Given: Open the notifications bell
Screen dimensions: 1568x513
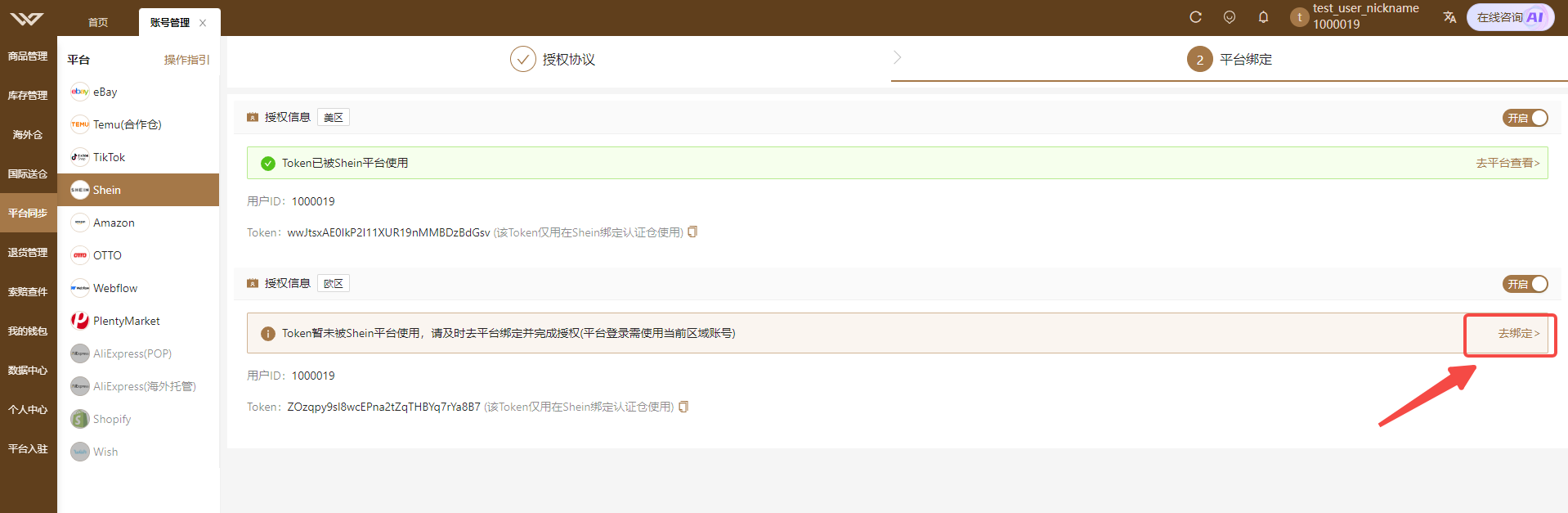Looking at the screenshot, I should click(1263, 17).
